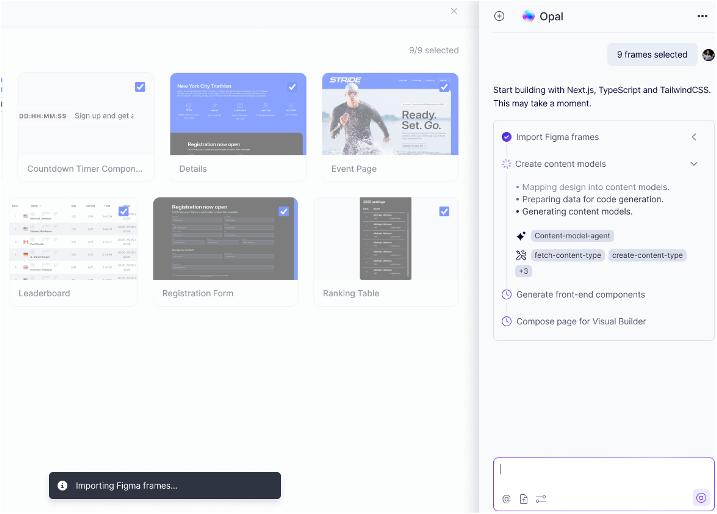
Task: Deselect the Registration Form frame checkbox
Action: point(284,211)
